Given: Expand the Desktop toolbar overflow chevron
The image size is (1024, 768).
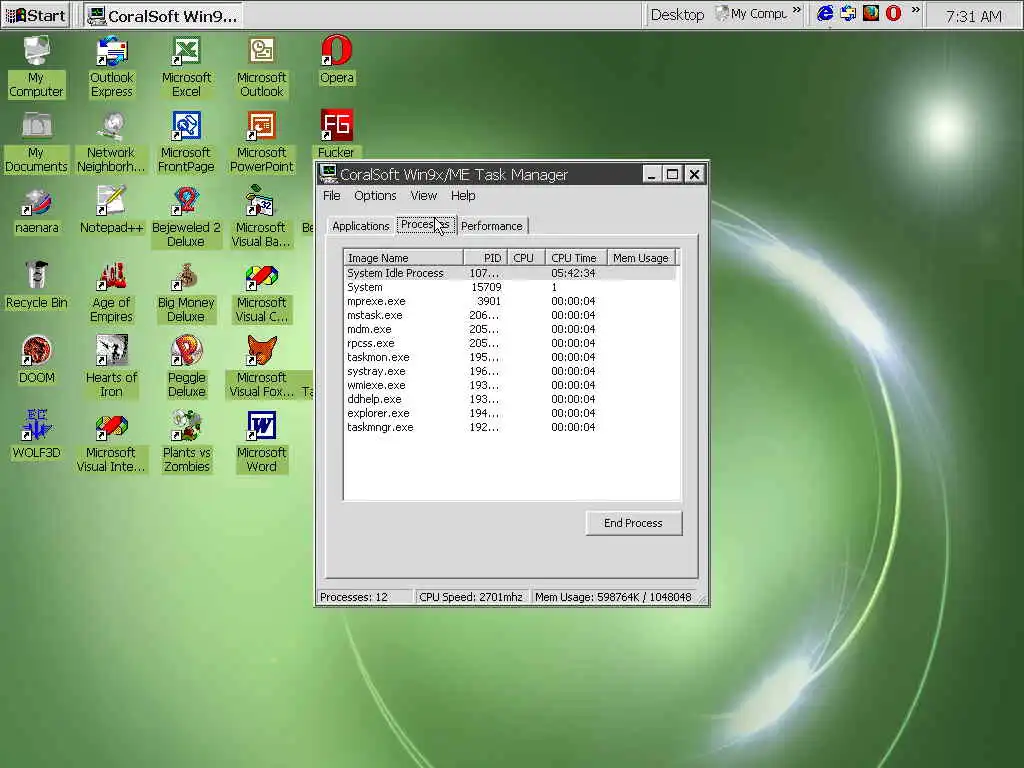Looking at the screenshot, I should click(x=797, y=10).
